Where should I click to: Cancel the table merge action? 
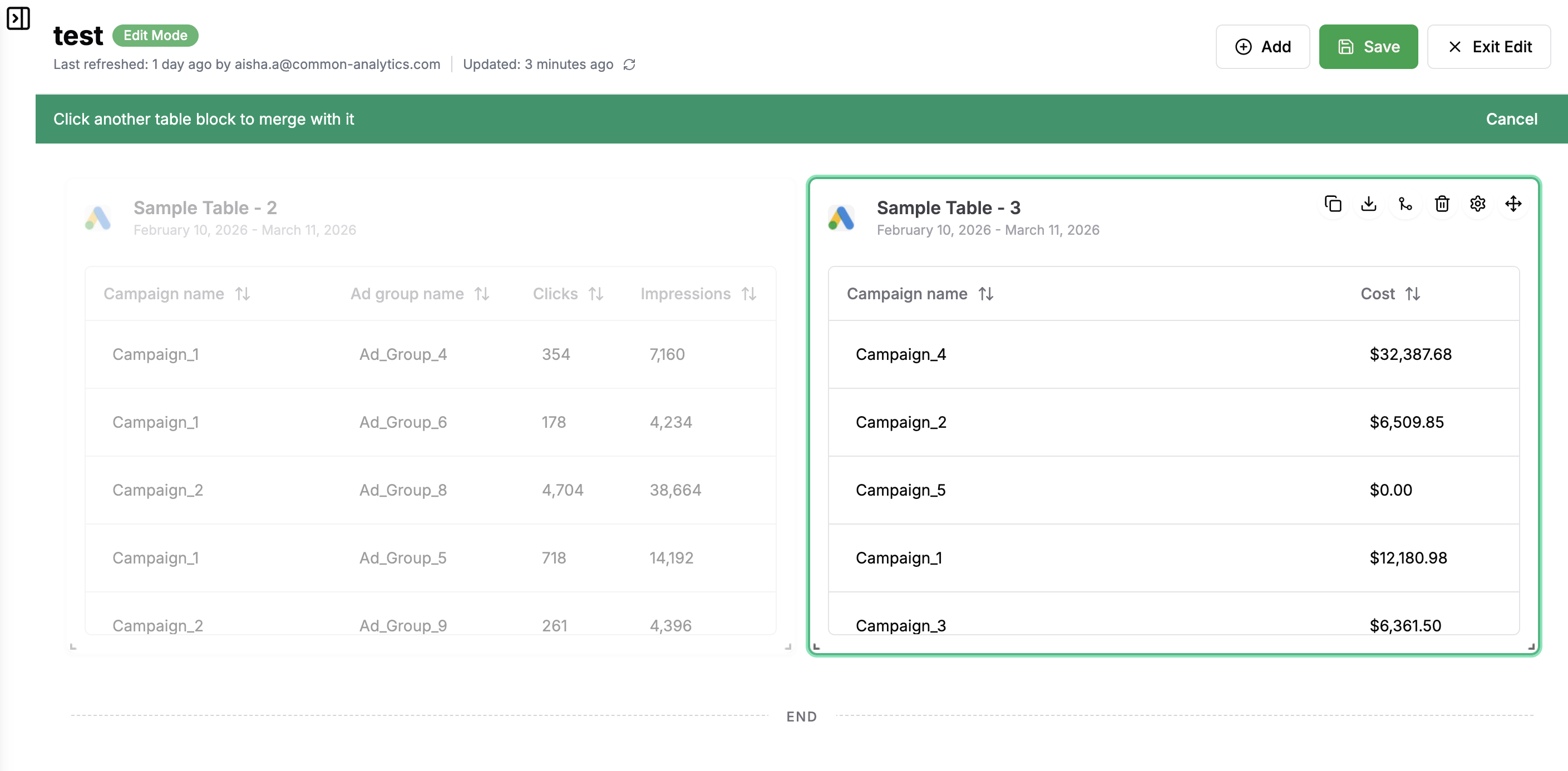pos(1511,119)
